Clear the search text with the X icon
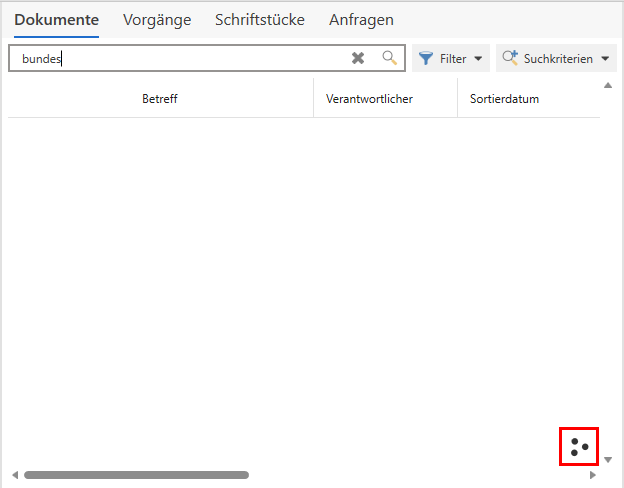This screenshot has width=624, height=488. pyautogui.click(x=358, y=59)
